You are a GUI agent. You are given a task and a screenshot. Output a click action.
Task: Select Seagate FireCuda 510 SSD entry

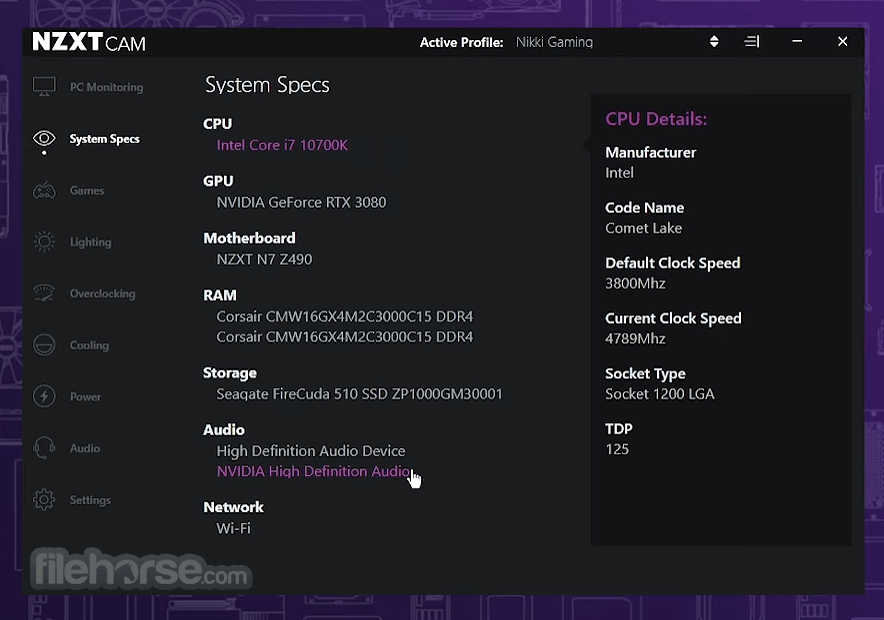[359, 394]
